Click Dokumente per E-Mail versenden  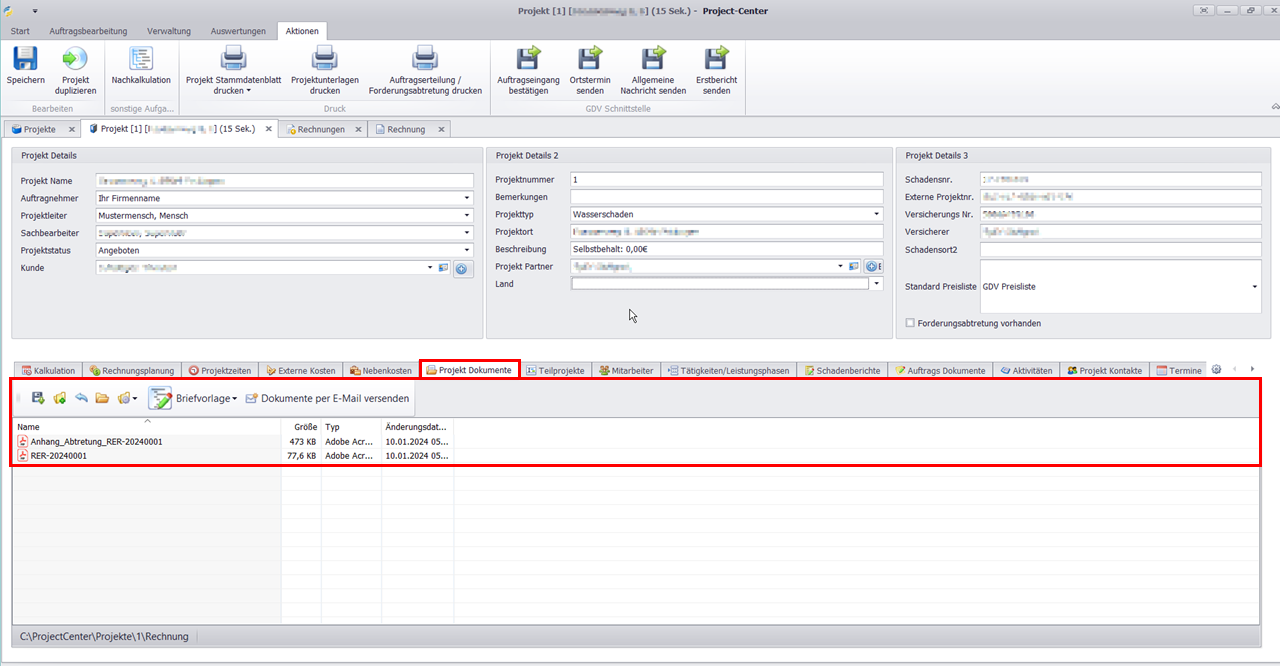[x=327, y=398]
